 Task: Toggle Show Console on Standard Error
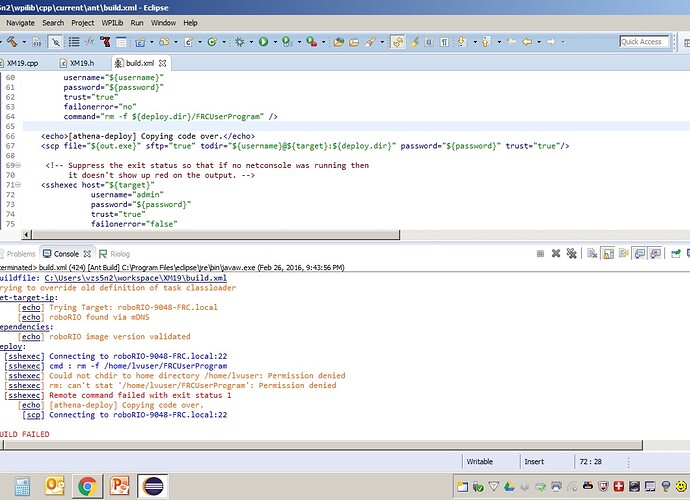pos(655,254)
